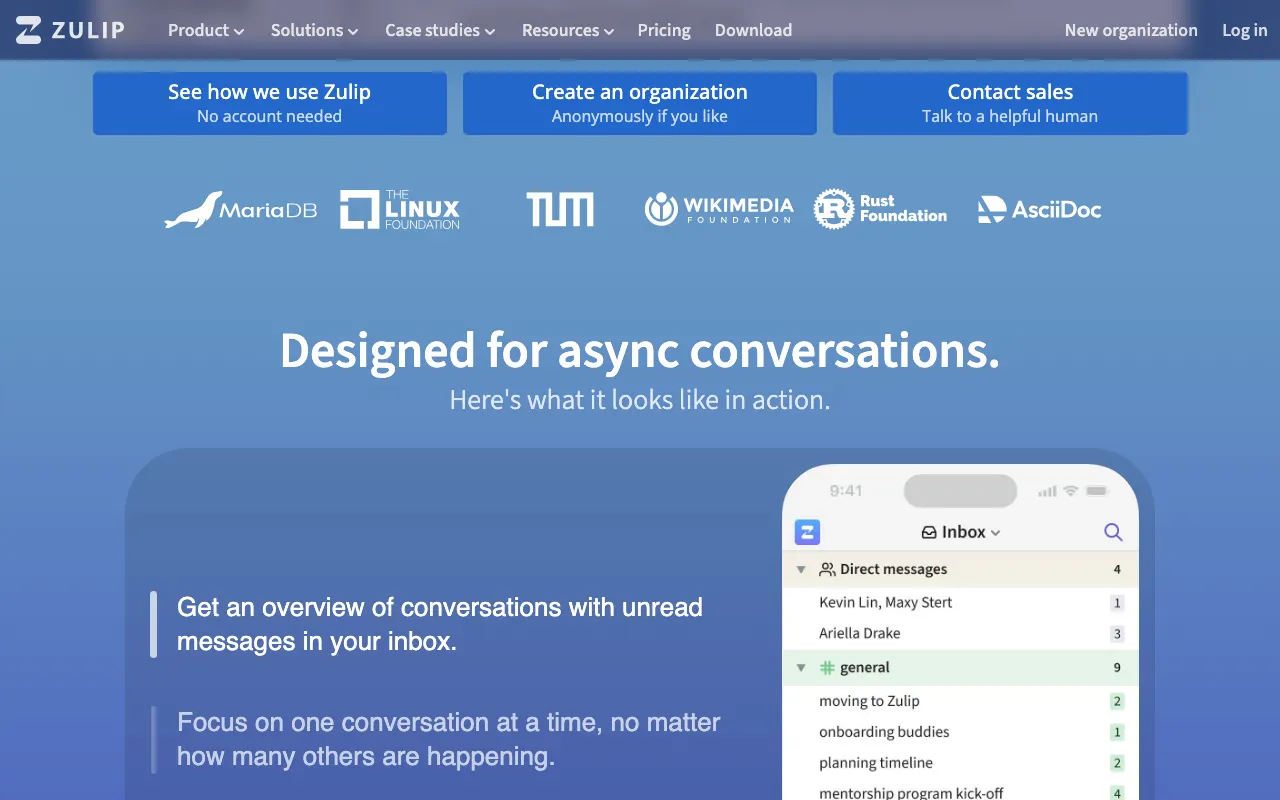
Task: Click the Wikimedia Foundation logo
Action: (x=719, y=209)
